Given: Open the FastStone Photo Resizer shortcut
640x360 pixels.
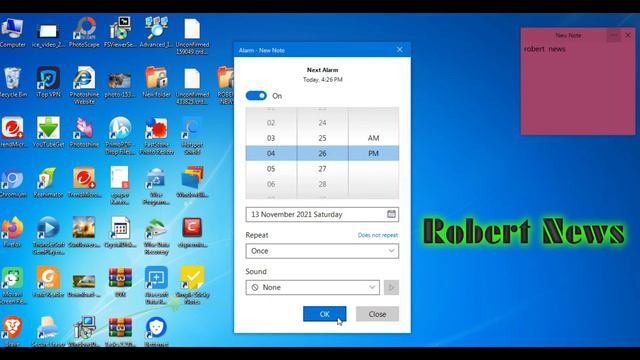Looking at the screenshot, I should [x=156, y=136].
